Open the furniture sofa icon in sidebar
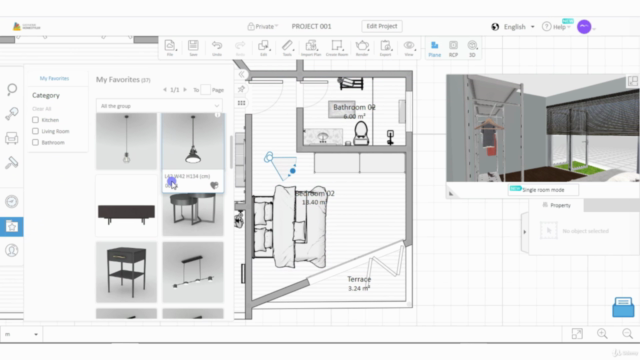Screen dimensions: 640x360 coord(12,138)
